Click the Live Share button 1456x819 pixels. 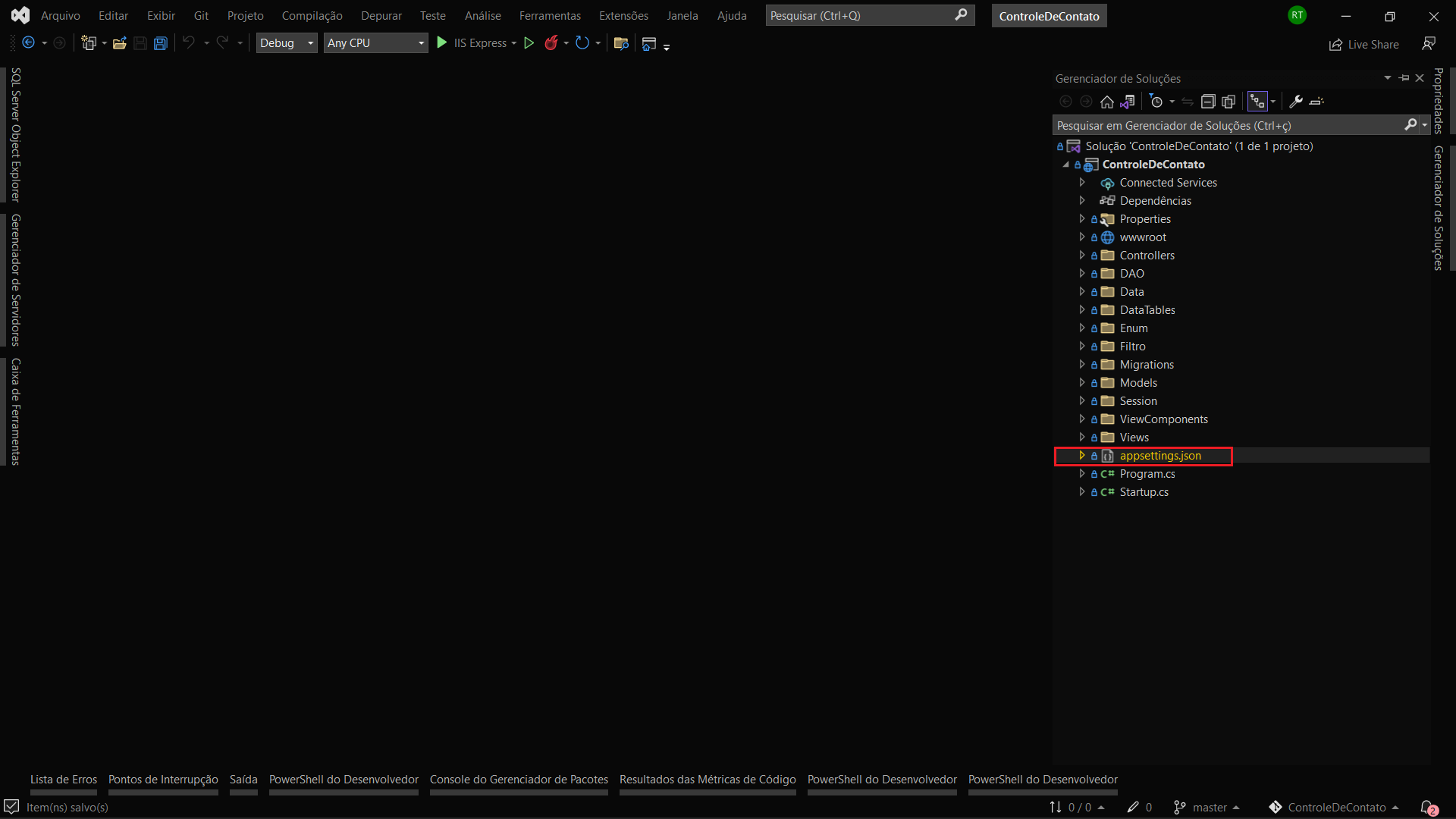(1364, 45)
